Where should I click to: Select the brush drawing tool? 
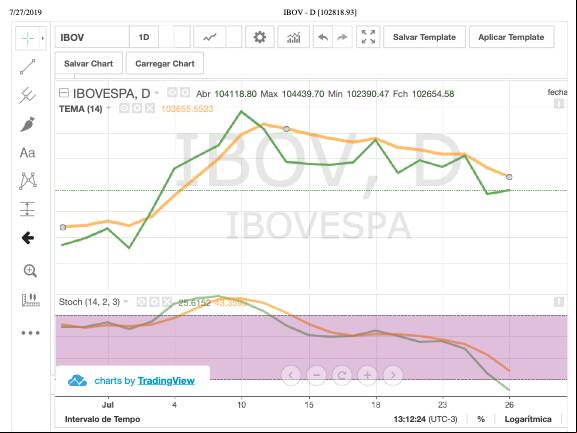[x=28, y=124]
